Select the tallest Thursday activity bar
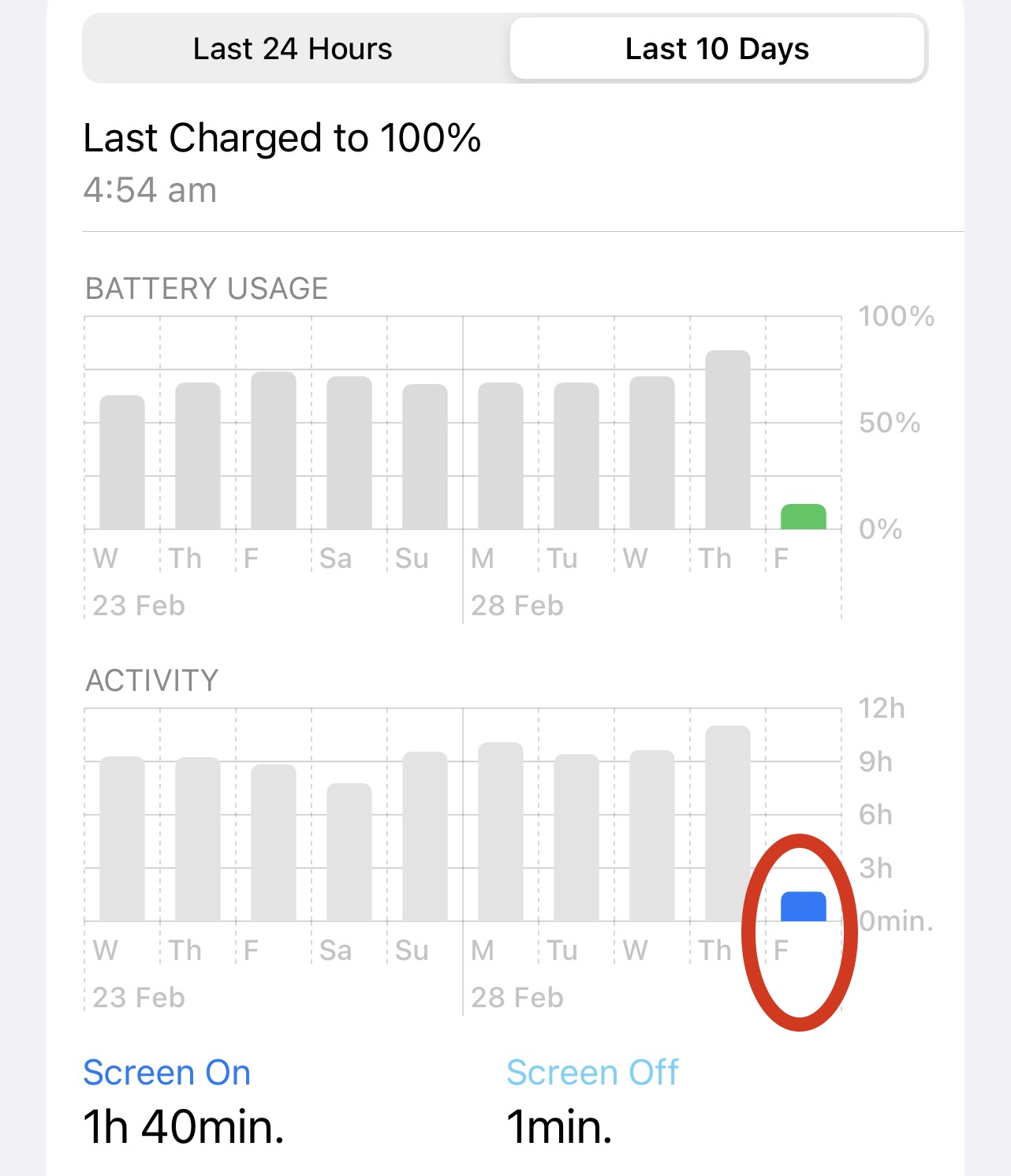This screenshot has width=1011, height=1176. tap(727, 823)
